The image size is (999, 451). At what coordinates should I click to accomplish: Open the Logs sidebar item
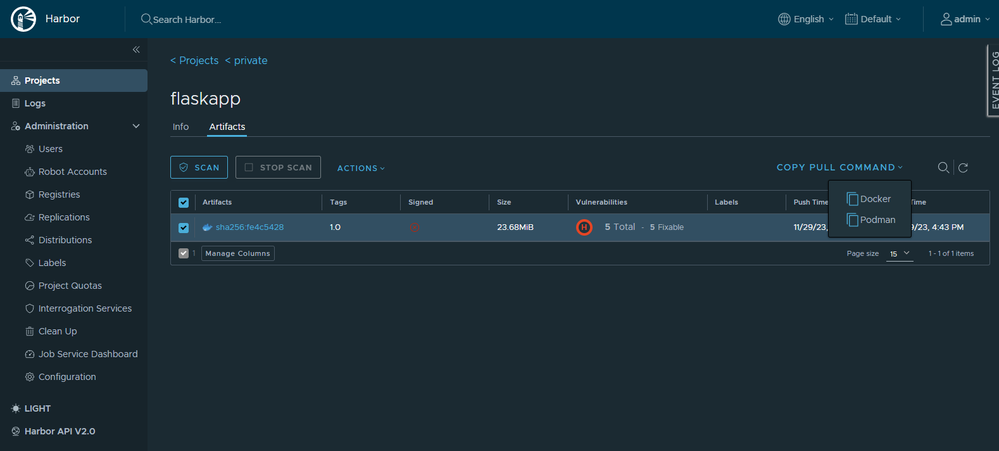coord(74,103)
